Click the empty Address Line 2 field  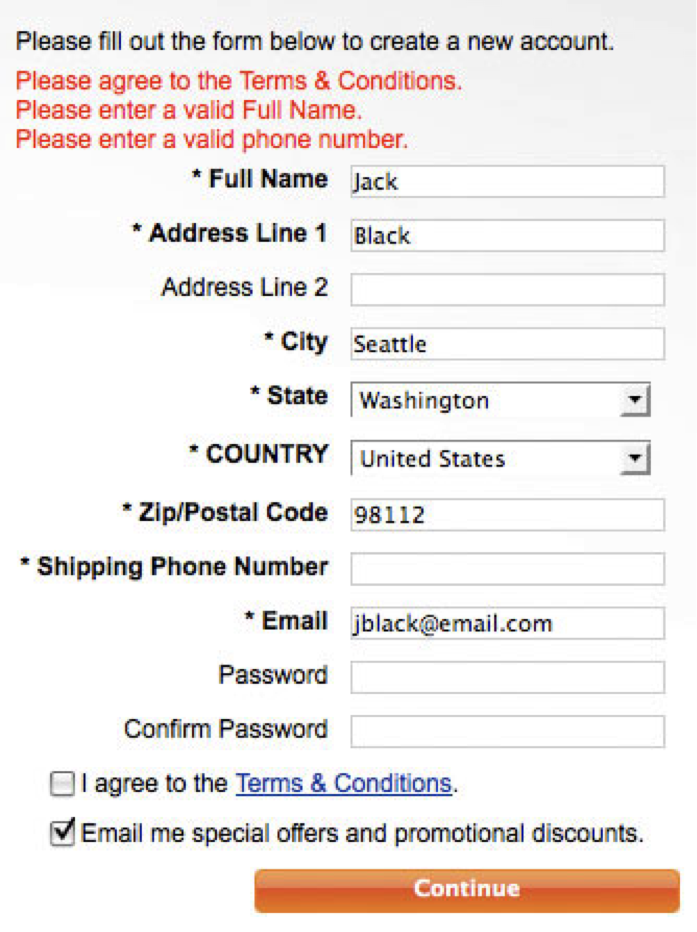pyautogui.click(x=507, y=290)
